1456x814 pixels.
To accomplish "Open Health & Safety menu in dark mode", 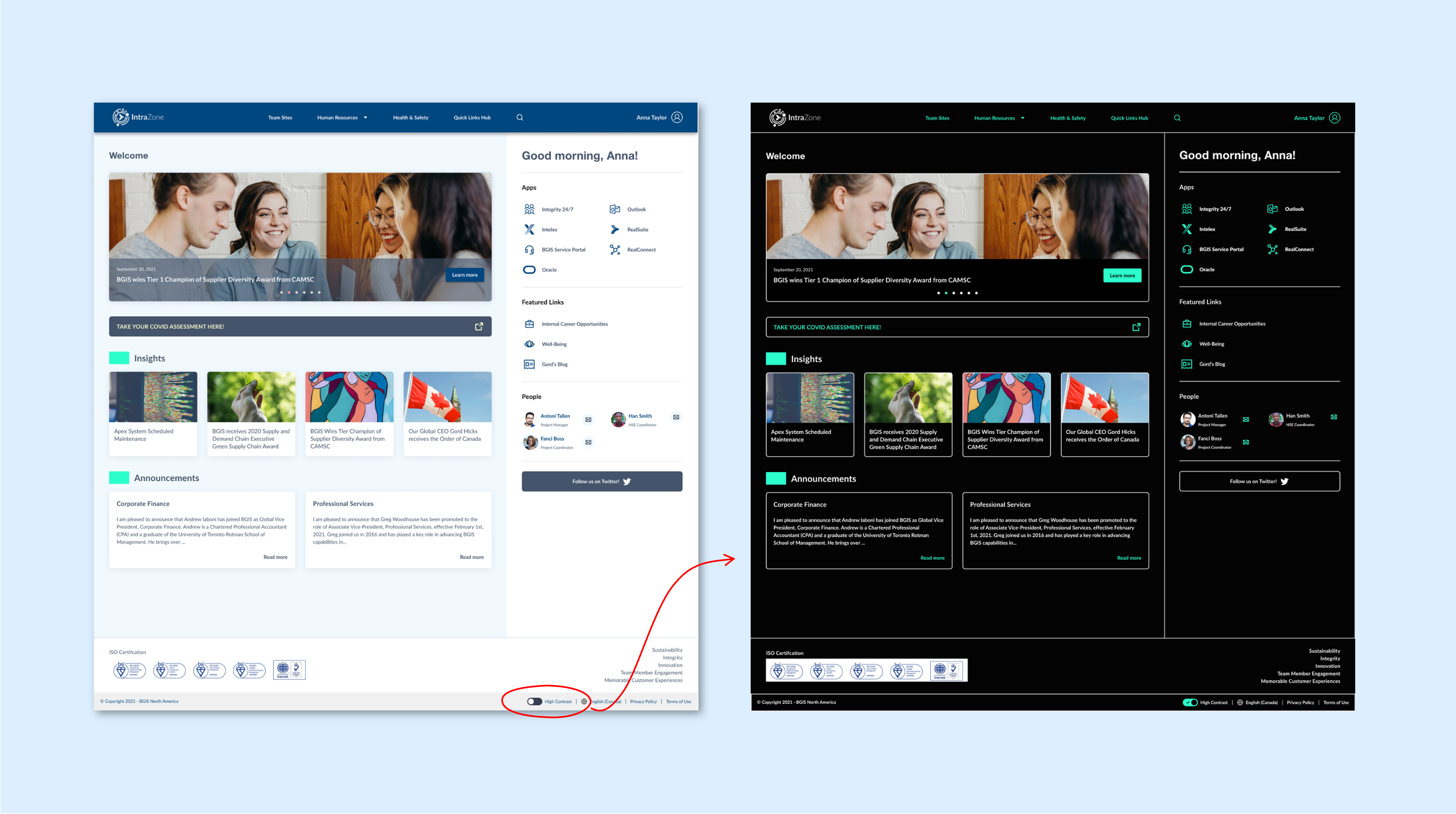I will pyautogui.click(x=1067, y=118).
